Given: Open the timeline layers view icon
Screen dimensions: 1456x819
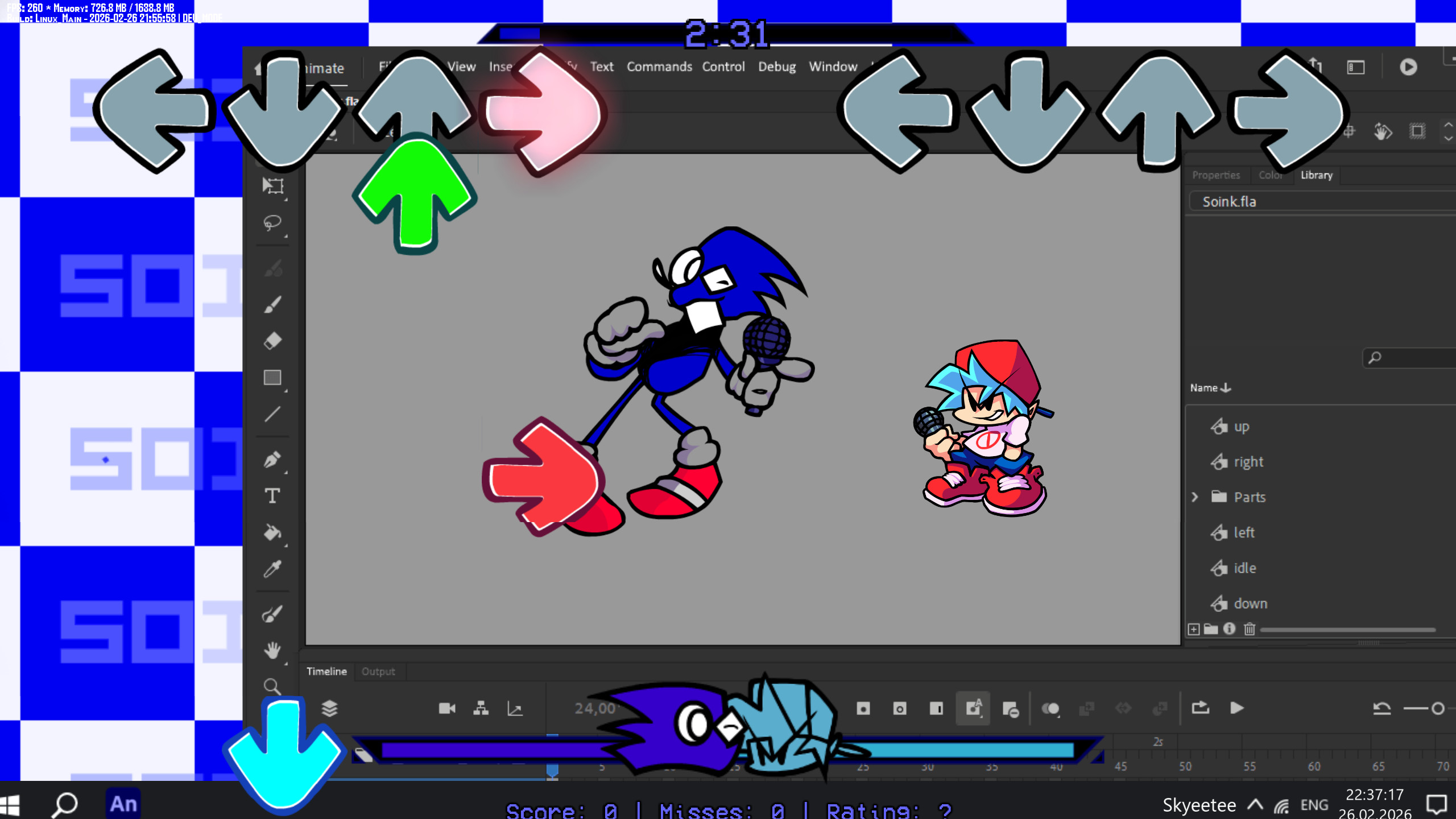Looking at the screenshot, I should [x=329, y=709].
